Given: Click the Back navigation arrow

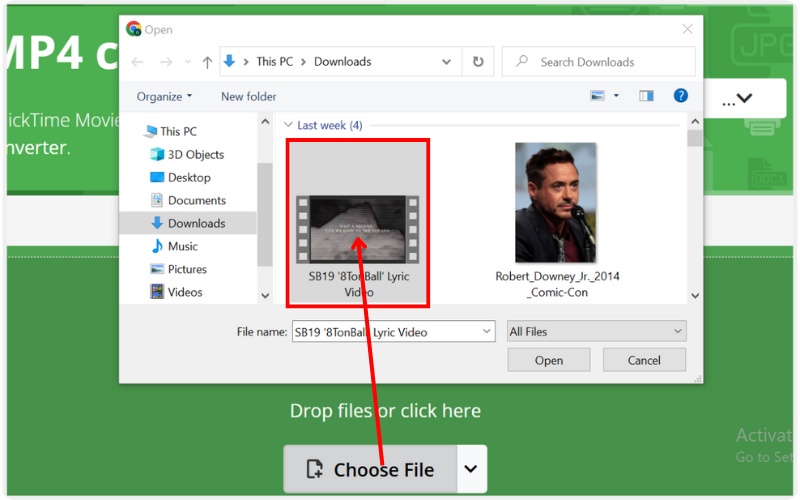Looking at the screenshot, I should (137, 62).
